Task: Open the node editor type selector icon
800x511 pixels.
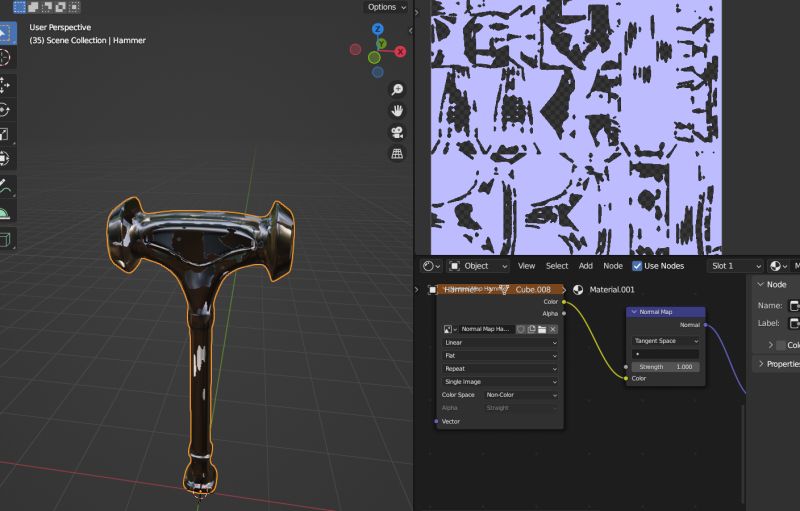Action: click(432, 266)
